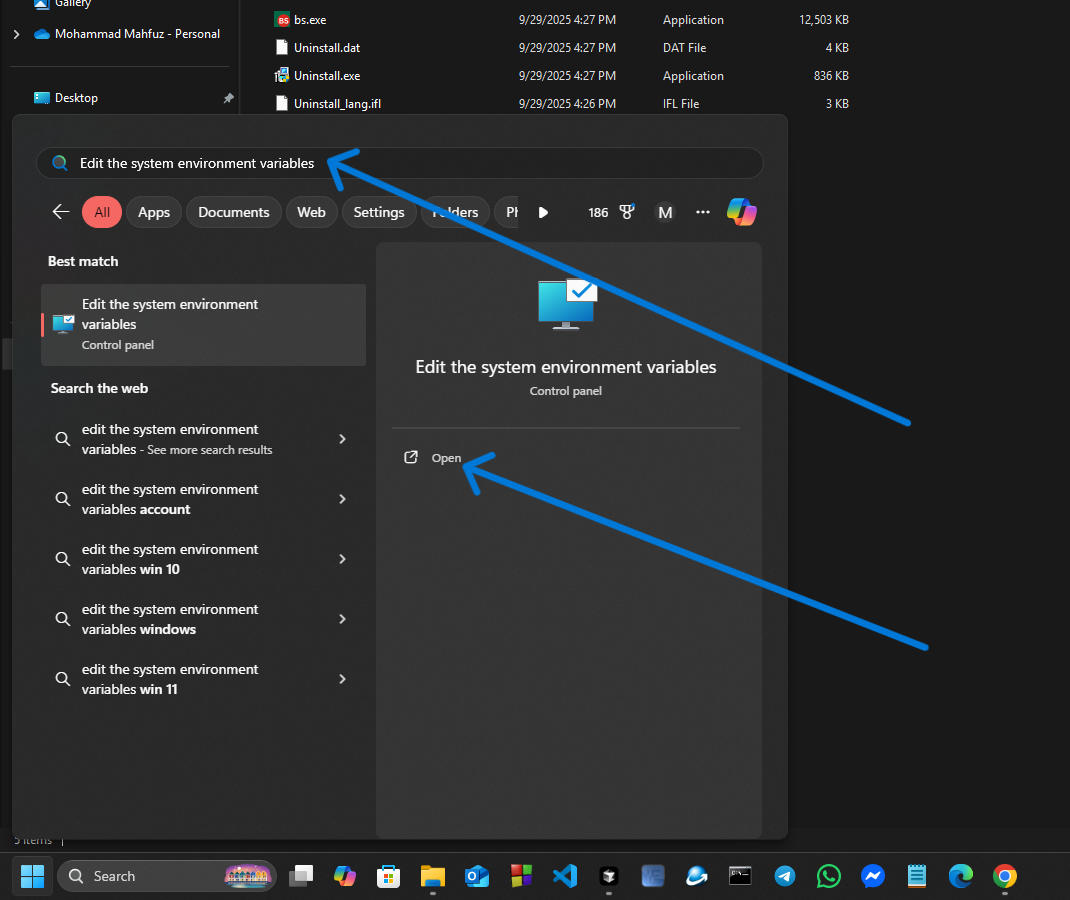The width and height of the screenshot is (1070, 900).
Task: Select the Settings filter tab
Action: coord(378,212)
